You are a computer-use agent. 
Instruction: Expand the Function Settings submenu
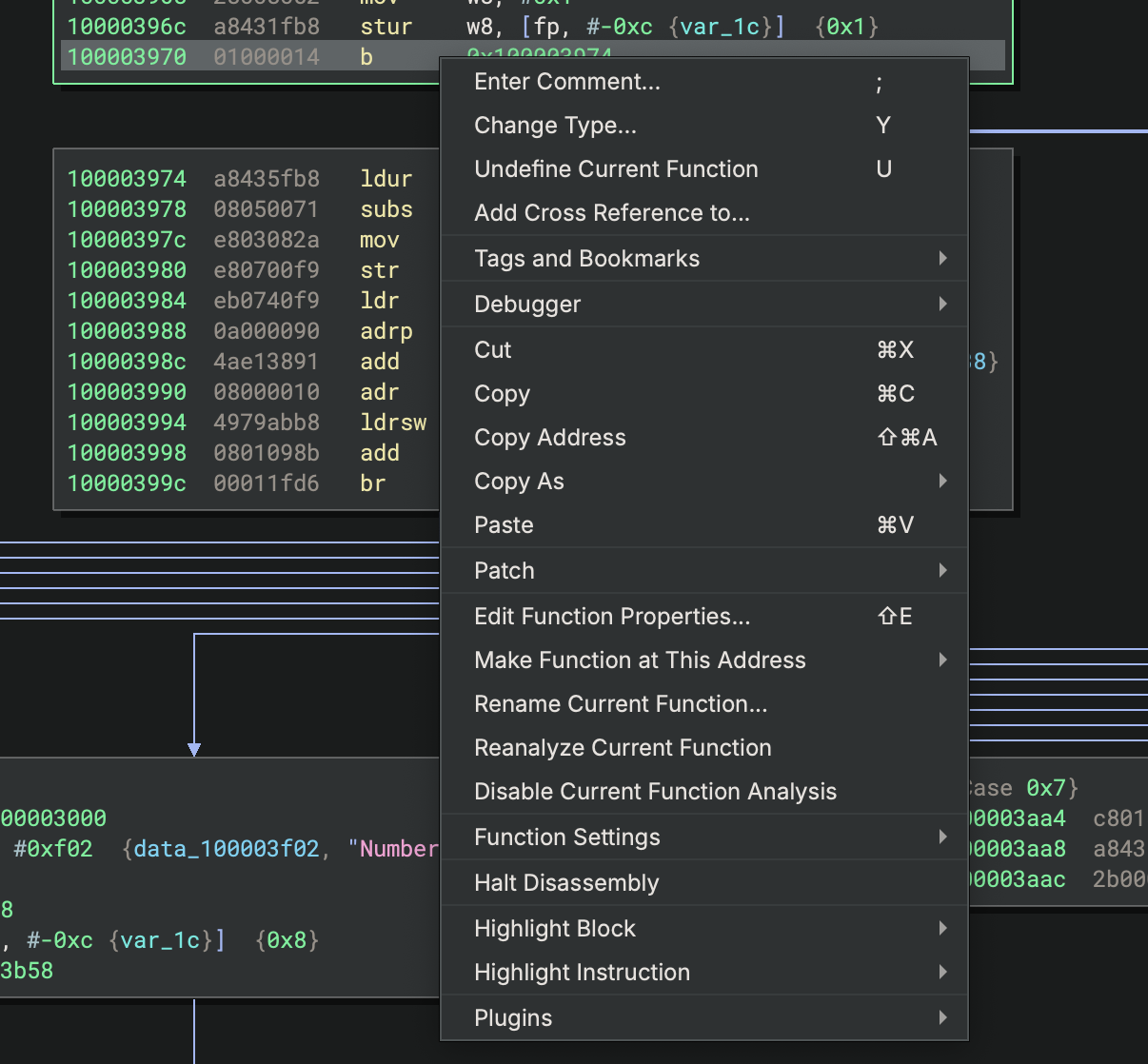[566, 837]
